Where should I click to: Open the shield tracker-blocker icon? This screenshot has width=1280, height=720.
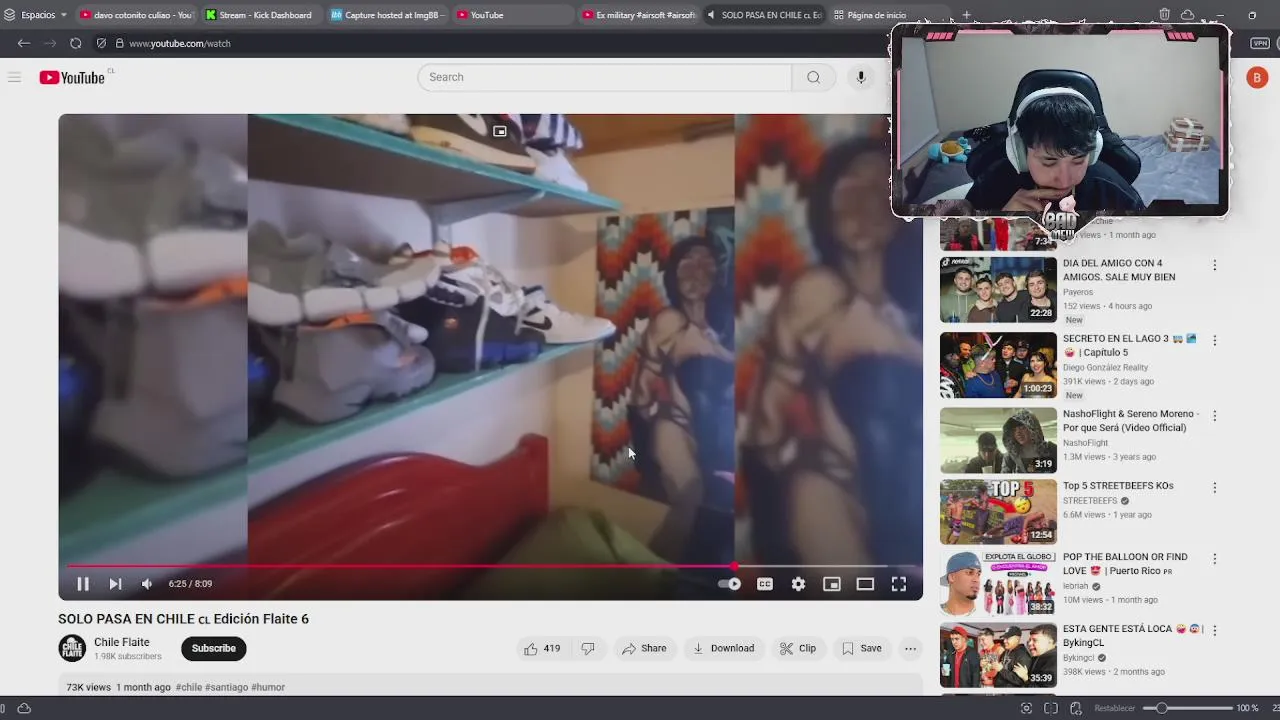click(x=101, y=43)
